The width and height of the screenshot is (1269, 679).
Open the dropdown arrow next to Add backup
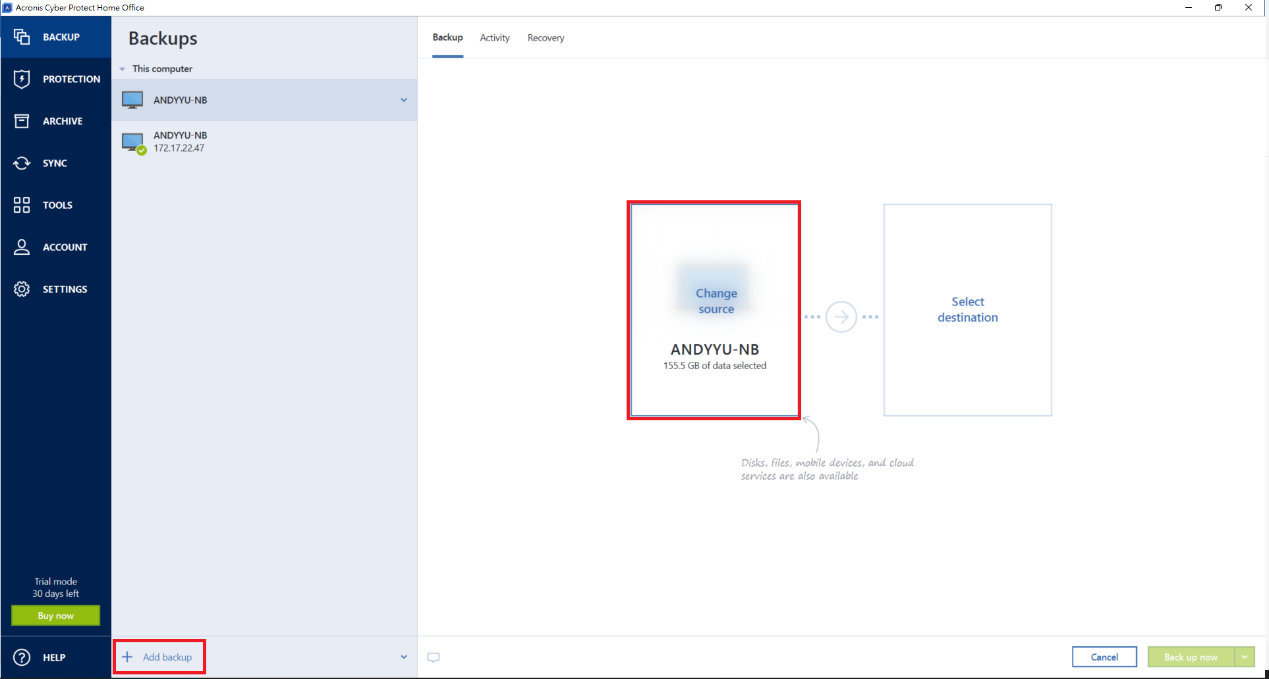tap(404, 657)
